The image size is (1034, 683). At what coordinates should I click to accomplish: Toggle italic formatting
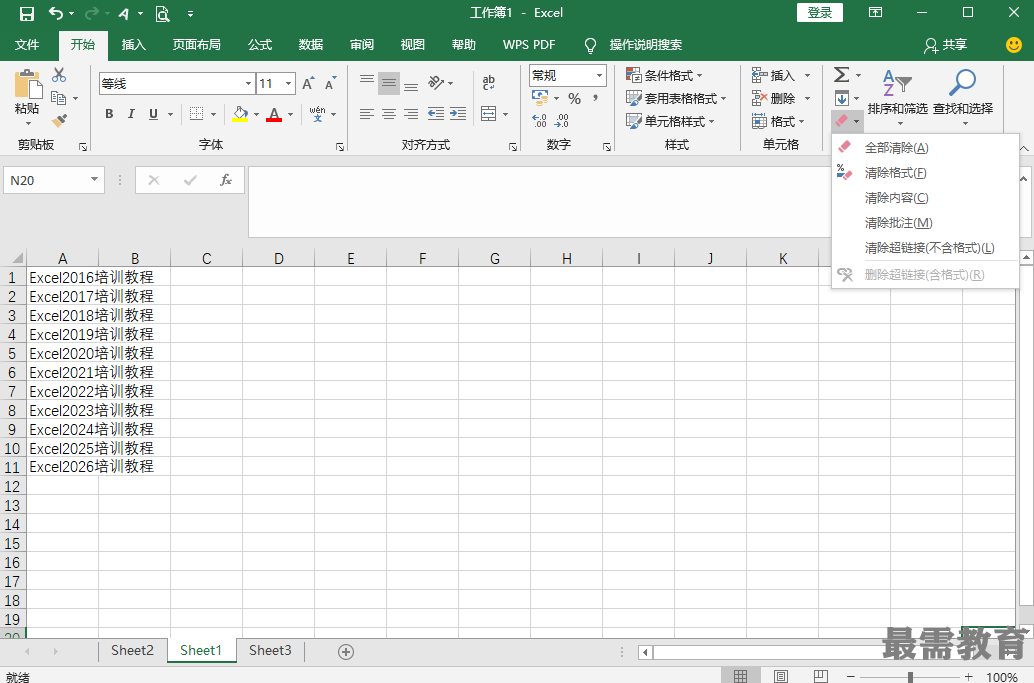(131, 114)
